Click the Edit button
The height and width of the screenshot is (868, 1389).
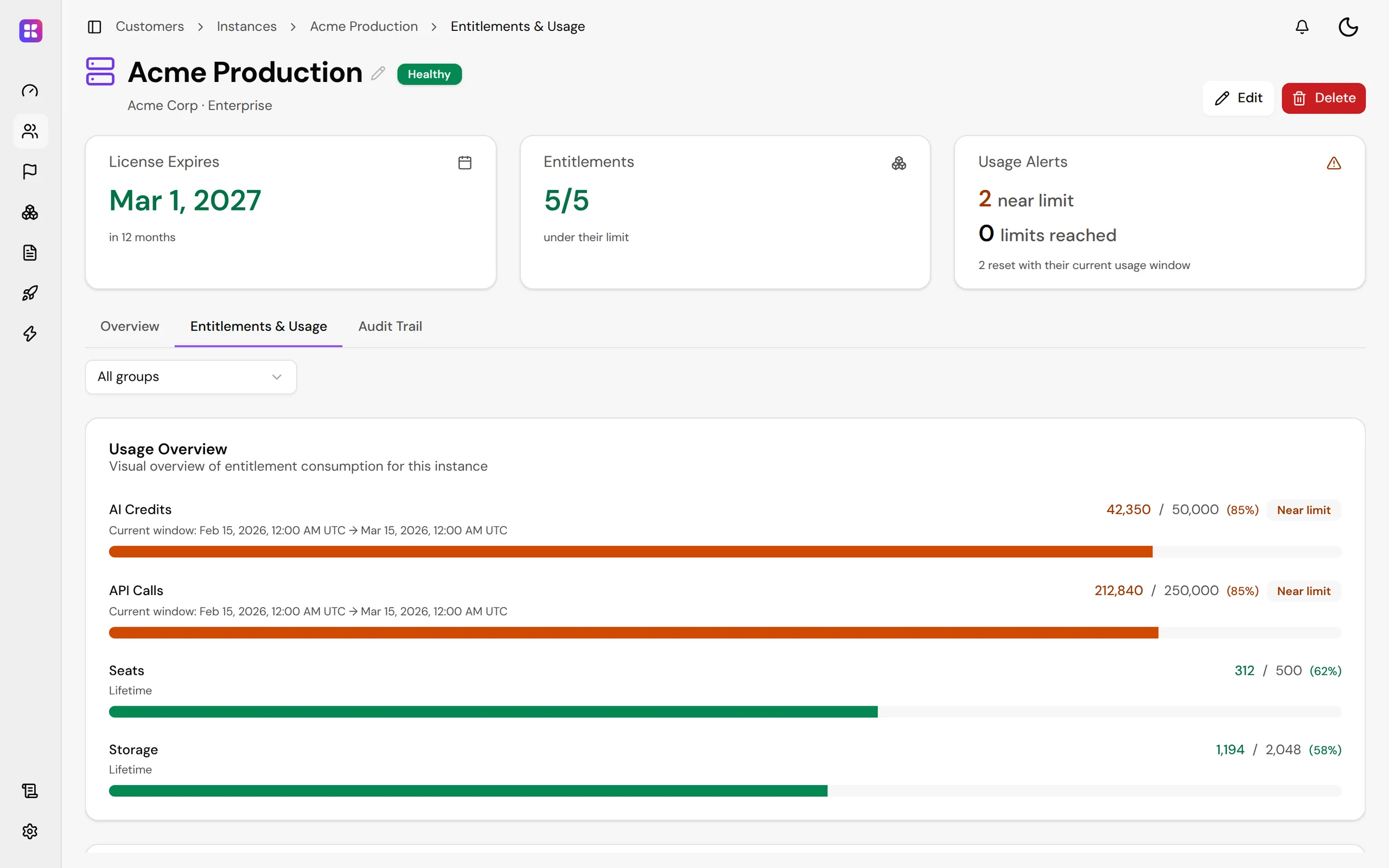pyautogui.click(x=1238, y=98)
